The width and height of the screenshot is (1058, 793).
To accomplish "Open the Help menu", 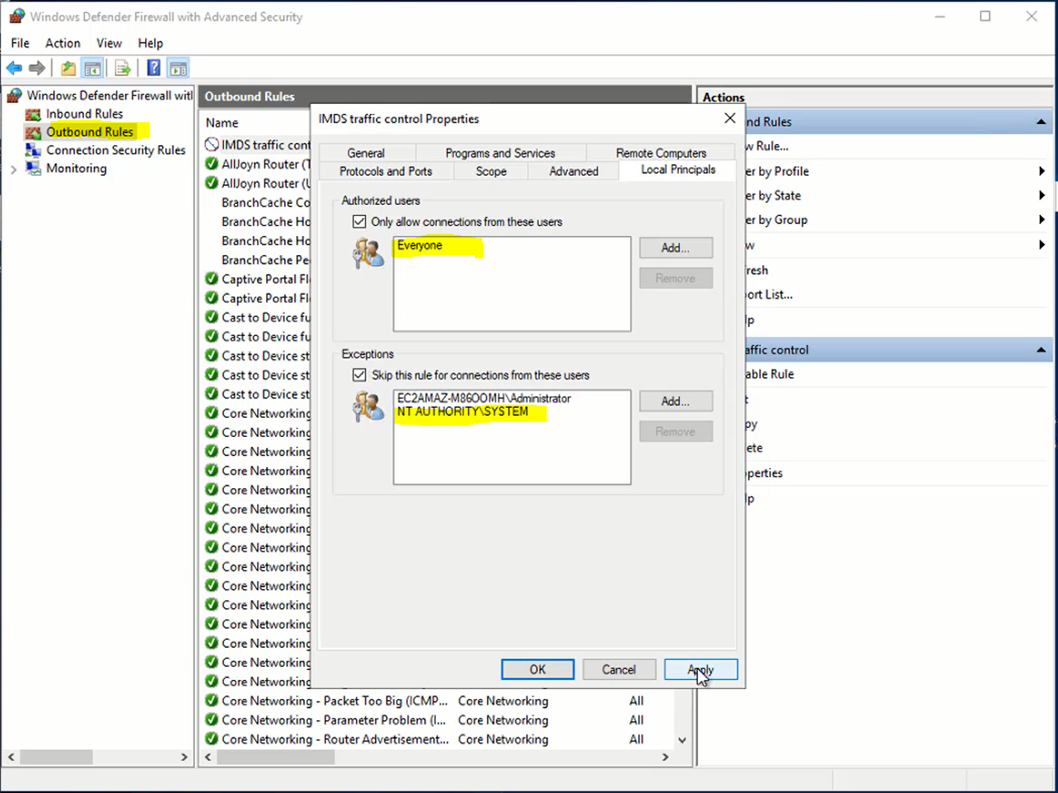I will (x=150, y=43).
